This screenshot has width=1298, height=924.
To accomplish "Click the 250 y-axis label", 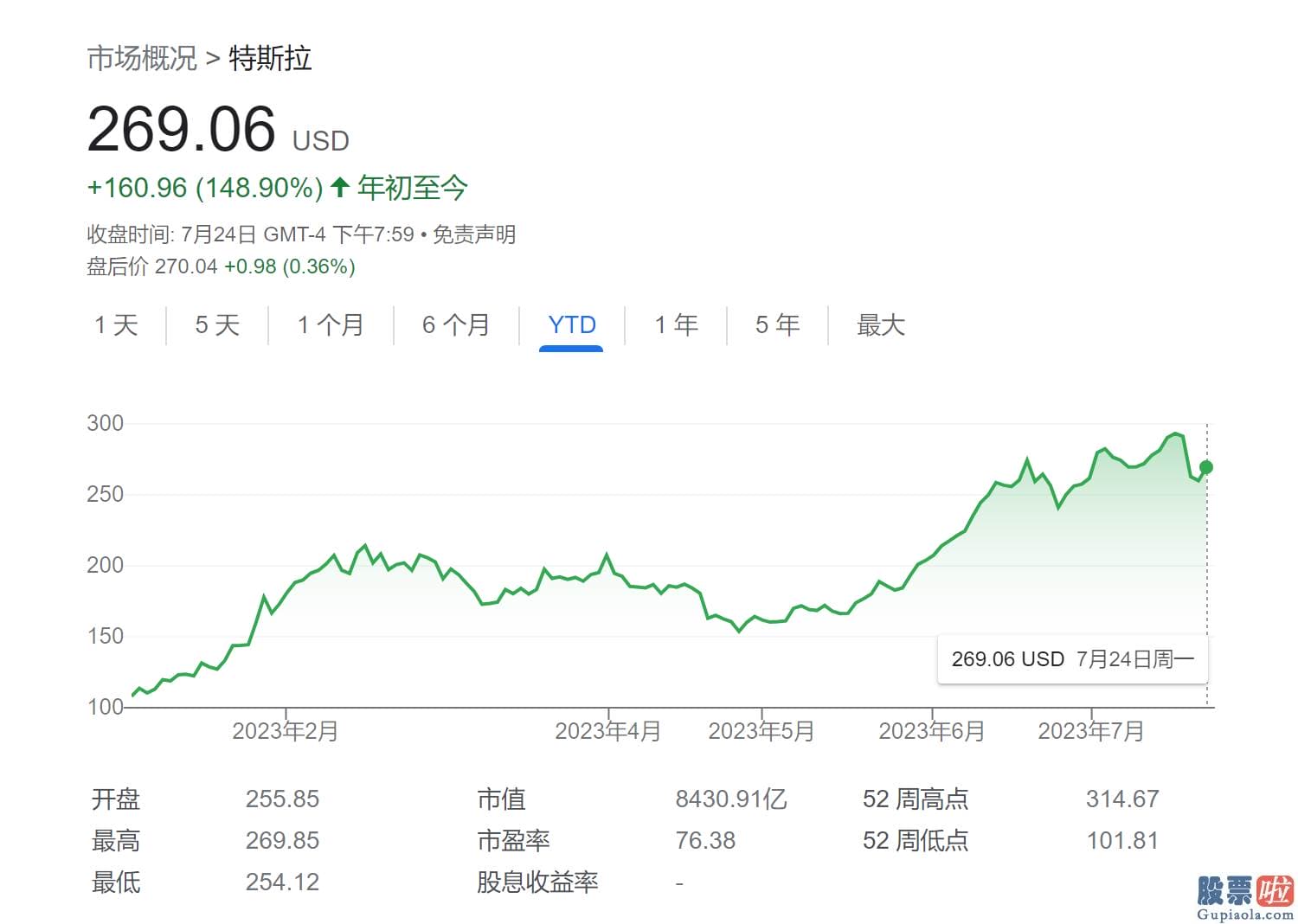I will pos(106,494).
